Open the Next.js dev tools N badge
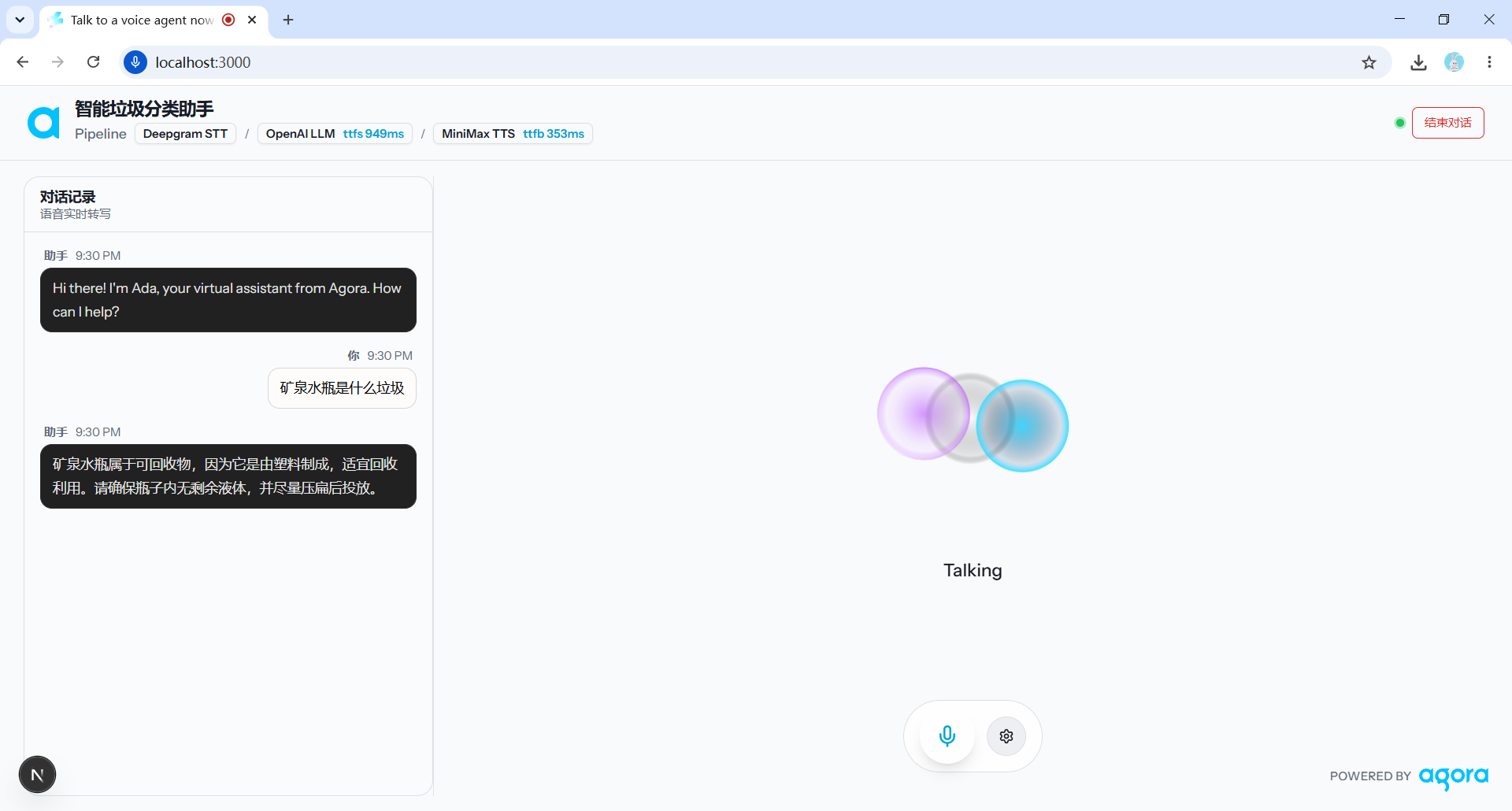This screenshot has height=811, width=1512. 37,775
